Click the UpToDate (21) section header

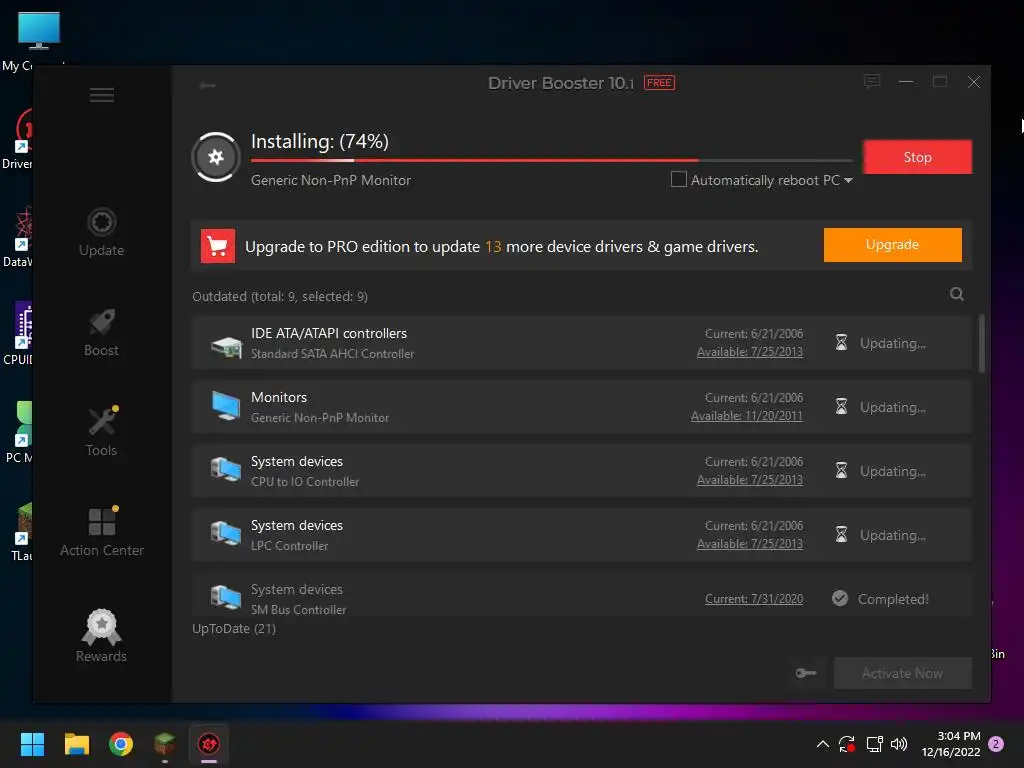pyautogui.click(x=234, y=628)
